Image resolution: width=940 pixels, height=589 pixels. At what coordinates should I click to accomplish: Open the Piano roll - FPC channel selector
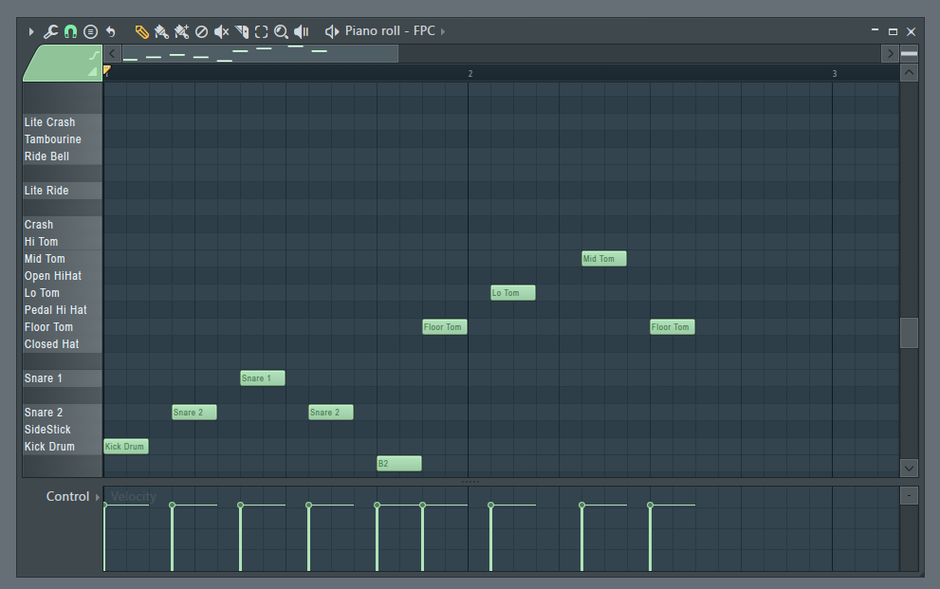(390, 31)
